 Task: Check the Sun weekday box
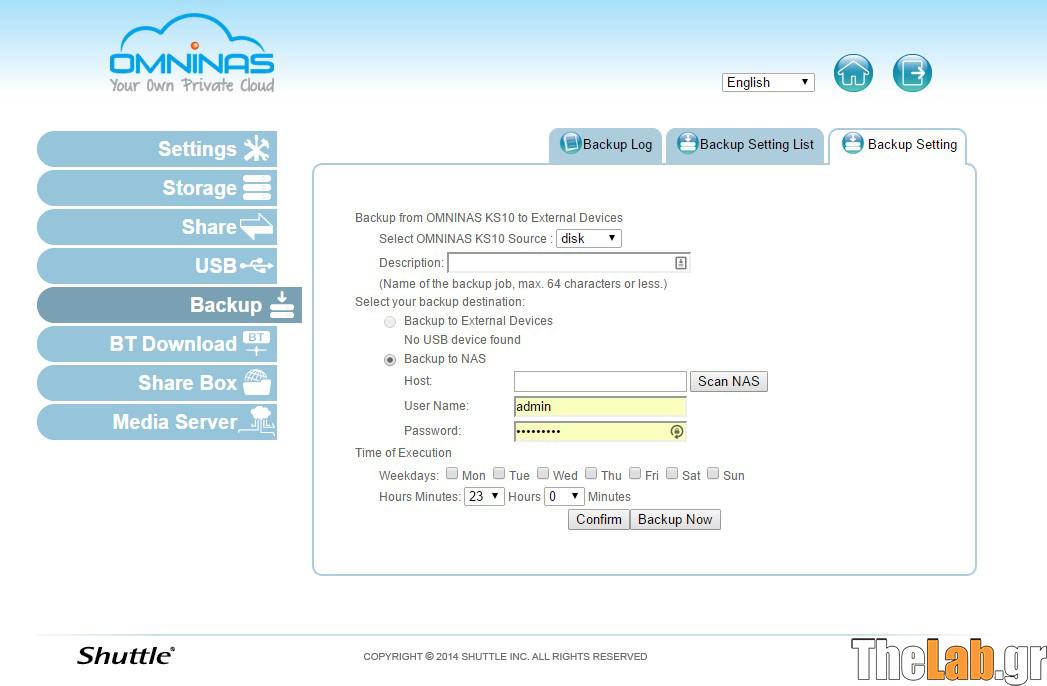tap(713, 474)
